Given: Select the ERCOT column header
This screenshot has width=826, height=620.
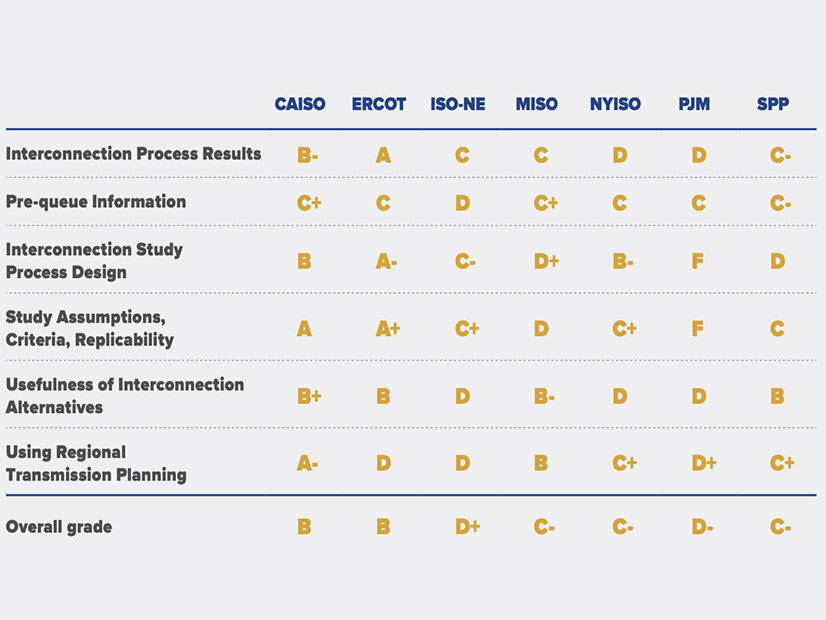Looking at the screenshot, I should tap(379, 104).
